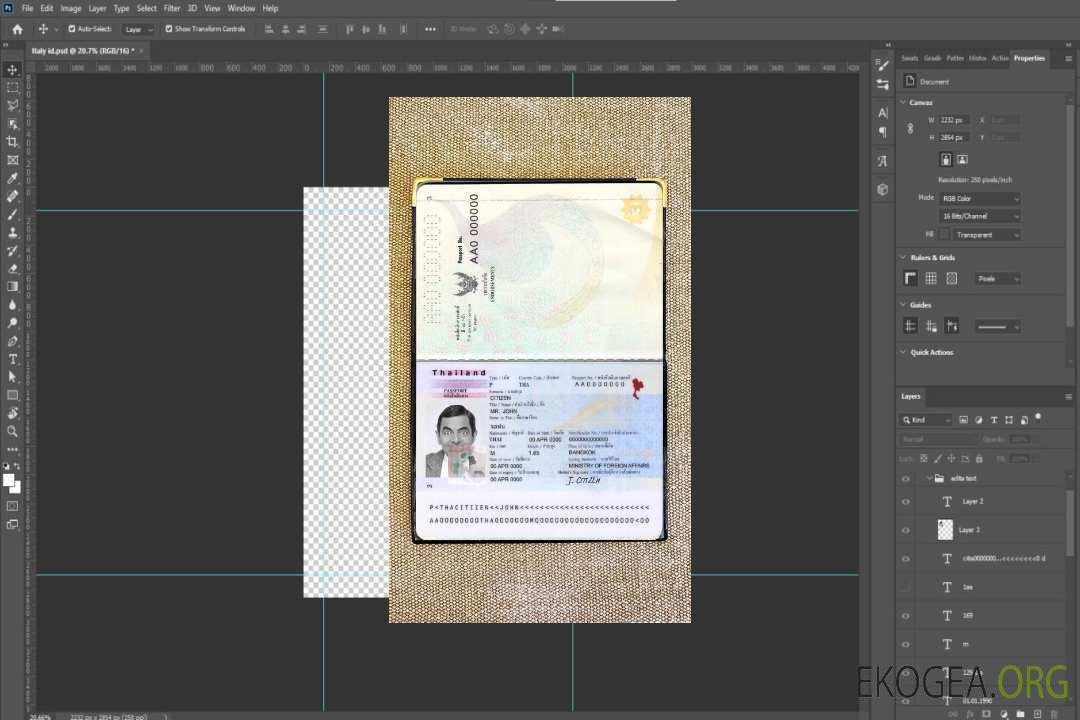Image resolution: width=1080 pixels, height=720 pixels.
Task: Click the Home icon in options bar
Action: [17, 29]
